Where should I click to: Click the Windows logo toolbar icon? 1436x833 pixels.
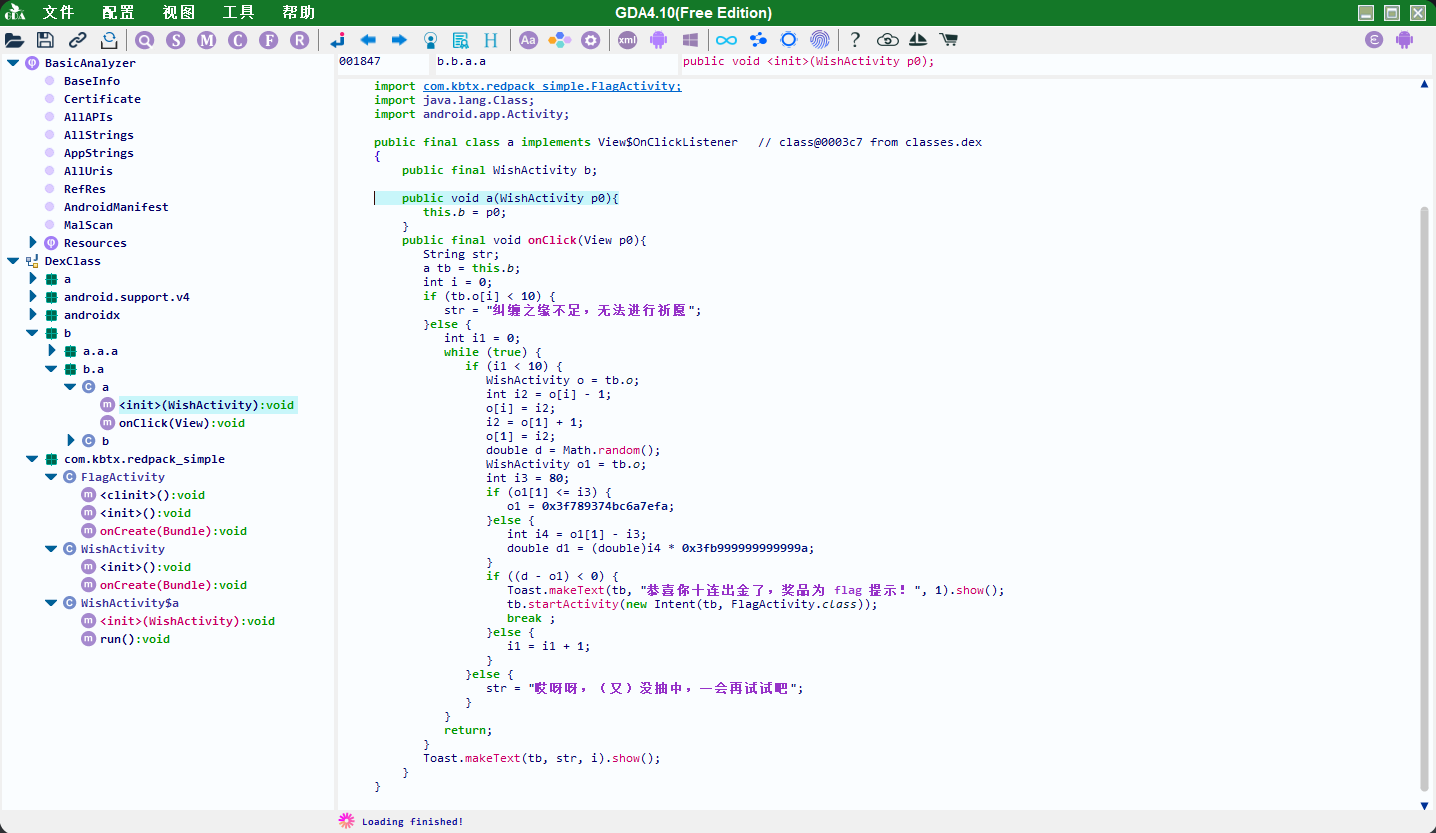[690, 40]
